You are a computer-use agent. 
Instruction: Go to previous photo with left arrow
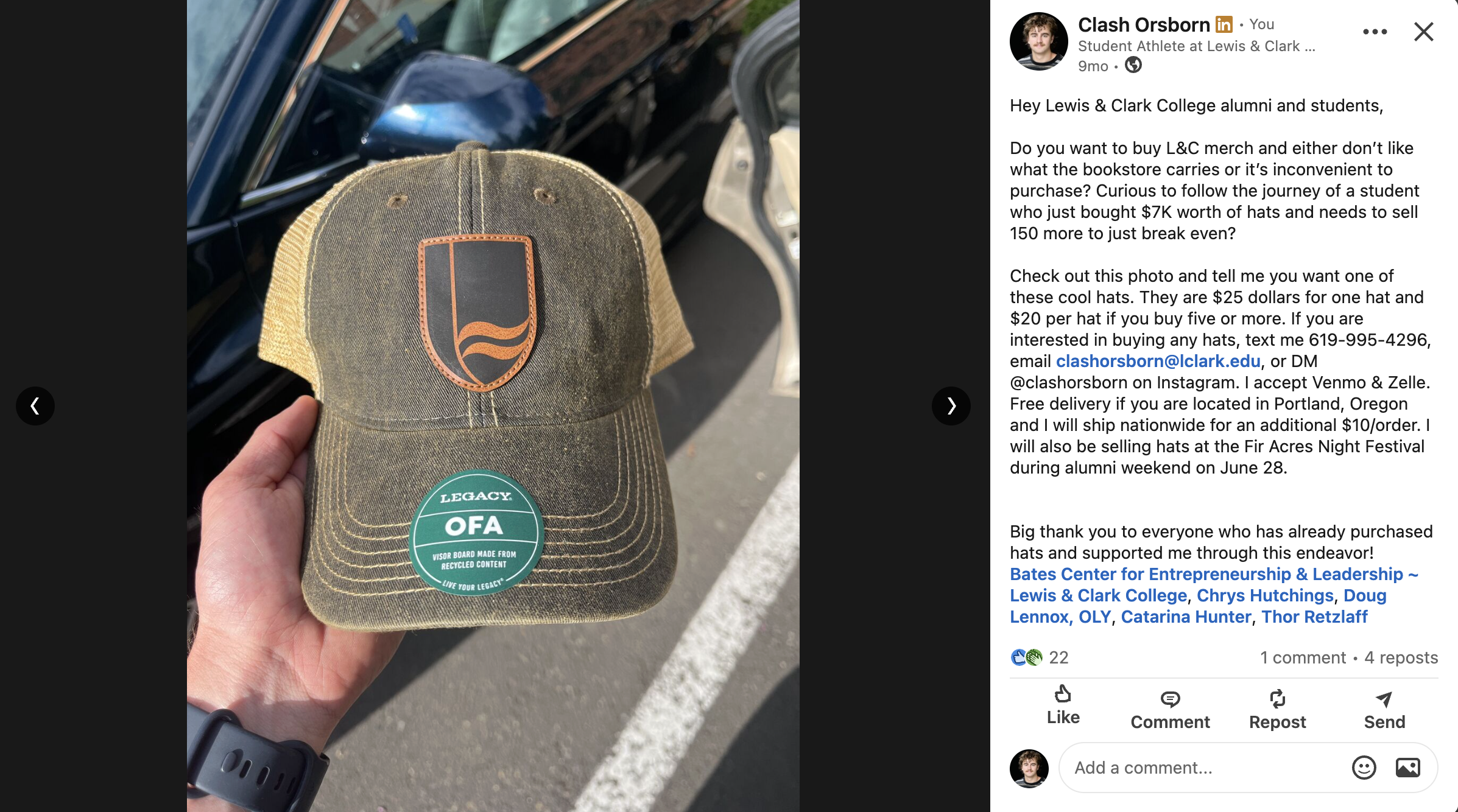click(x=35, y=405)
